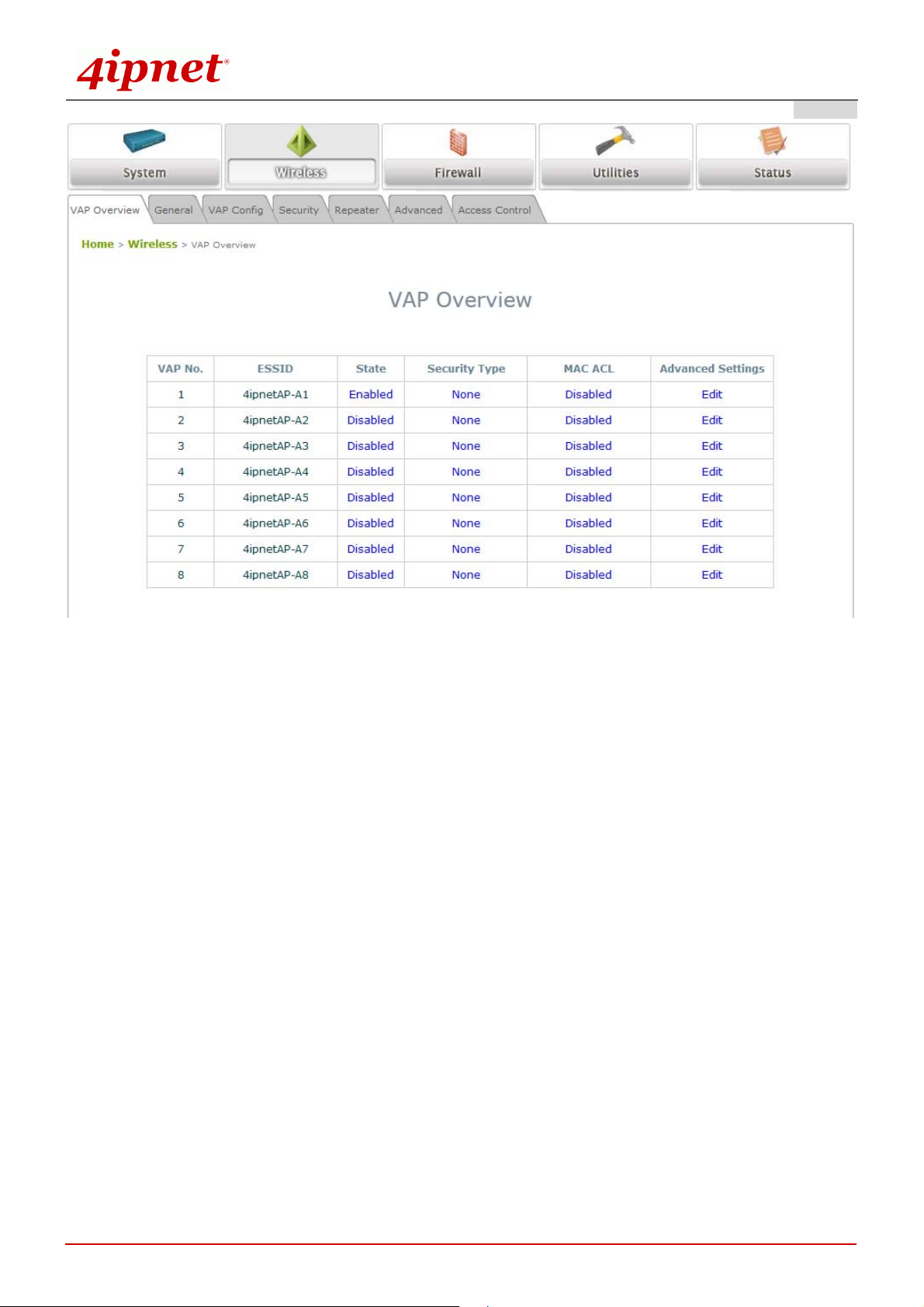Open Security Type None for VAP 6
This screenshot has height=1307, width=924.
[x=466, y=524]
